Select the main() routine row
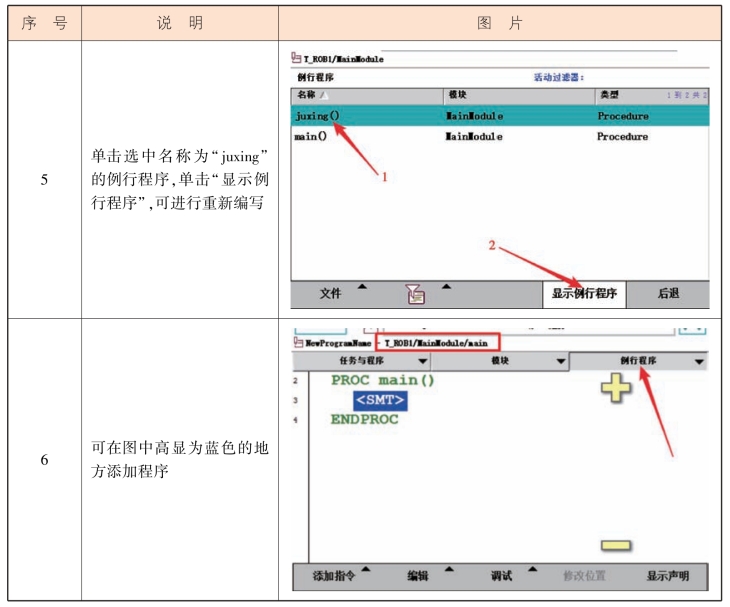Image resolution: width=730 pixels, height=607 pixels. pyautogui.click(x=500, y=136)
